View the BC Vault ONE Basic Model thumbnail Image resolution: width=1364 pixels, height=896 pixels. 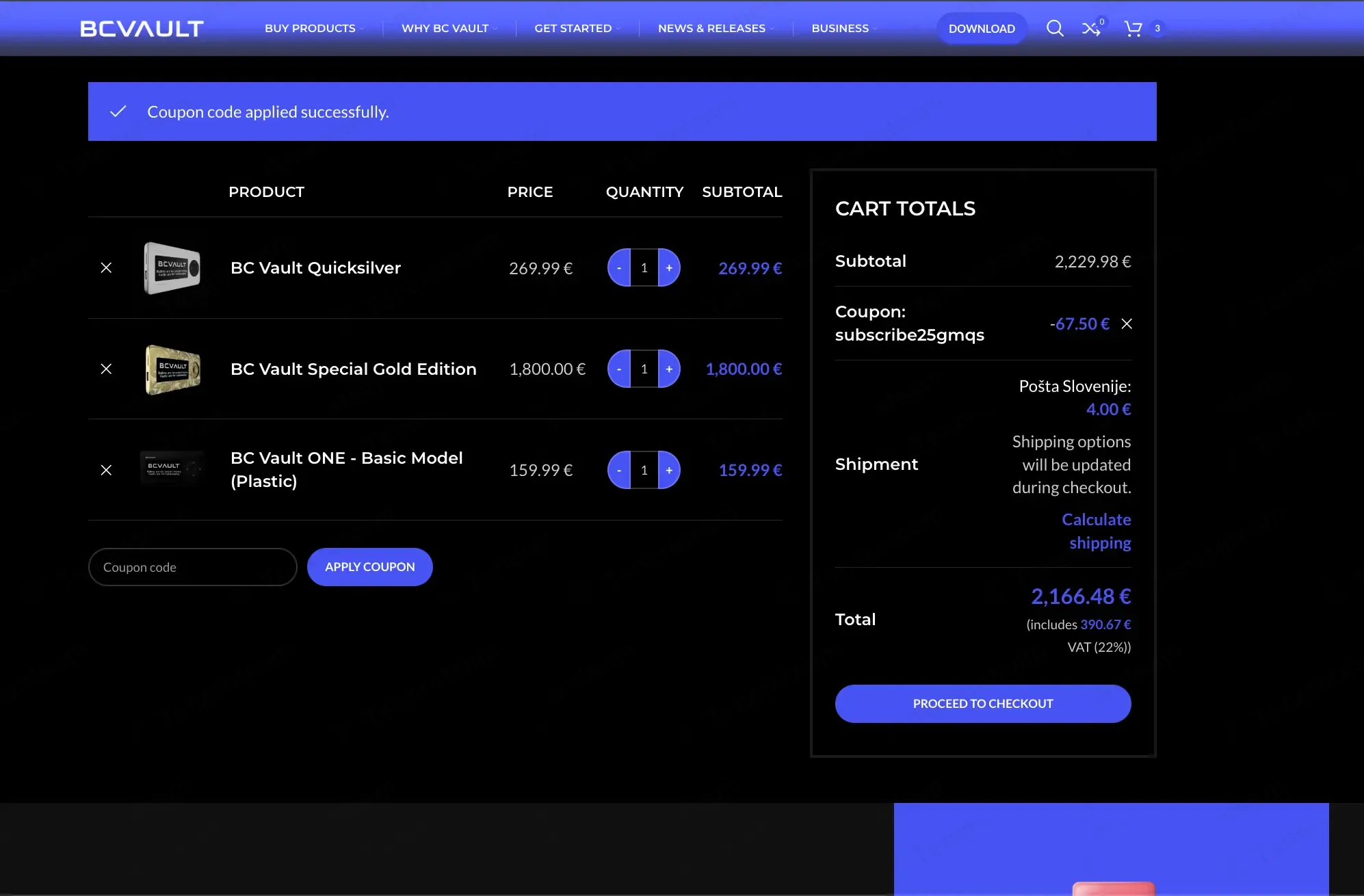pyautogui.click(x=172, y=469)
